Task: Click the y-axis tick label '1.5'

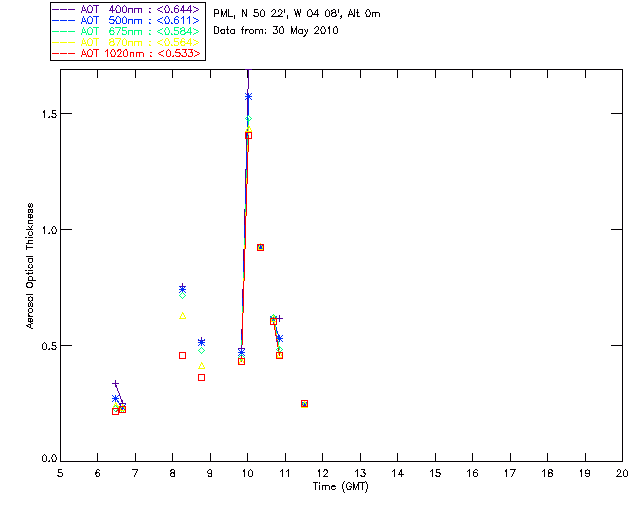Action: tap(49, 114)
